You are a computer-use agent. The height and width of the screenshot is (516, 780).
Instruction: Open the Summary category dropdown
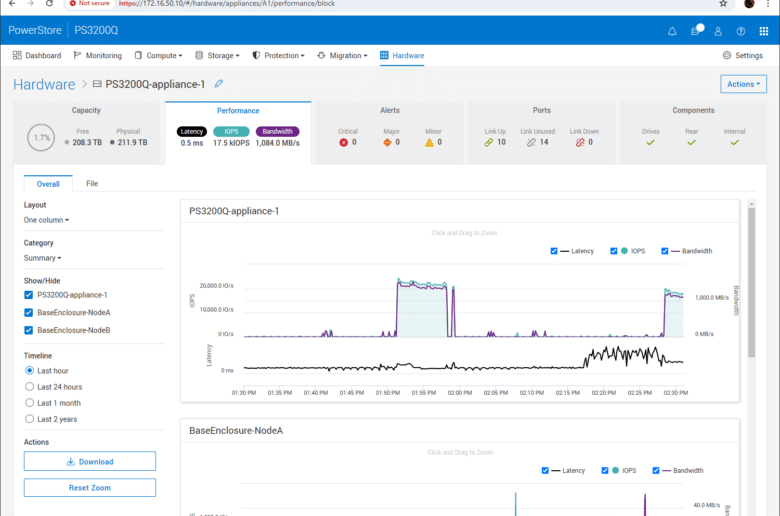coord(42,258)
